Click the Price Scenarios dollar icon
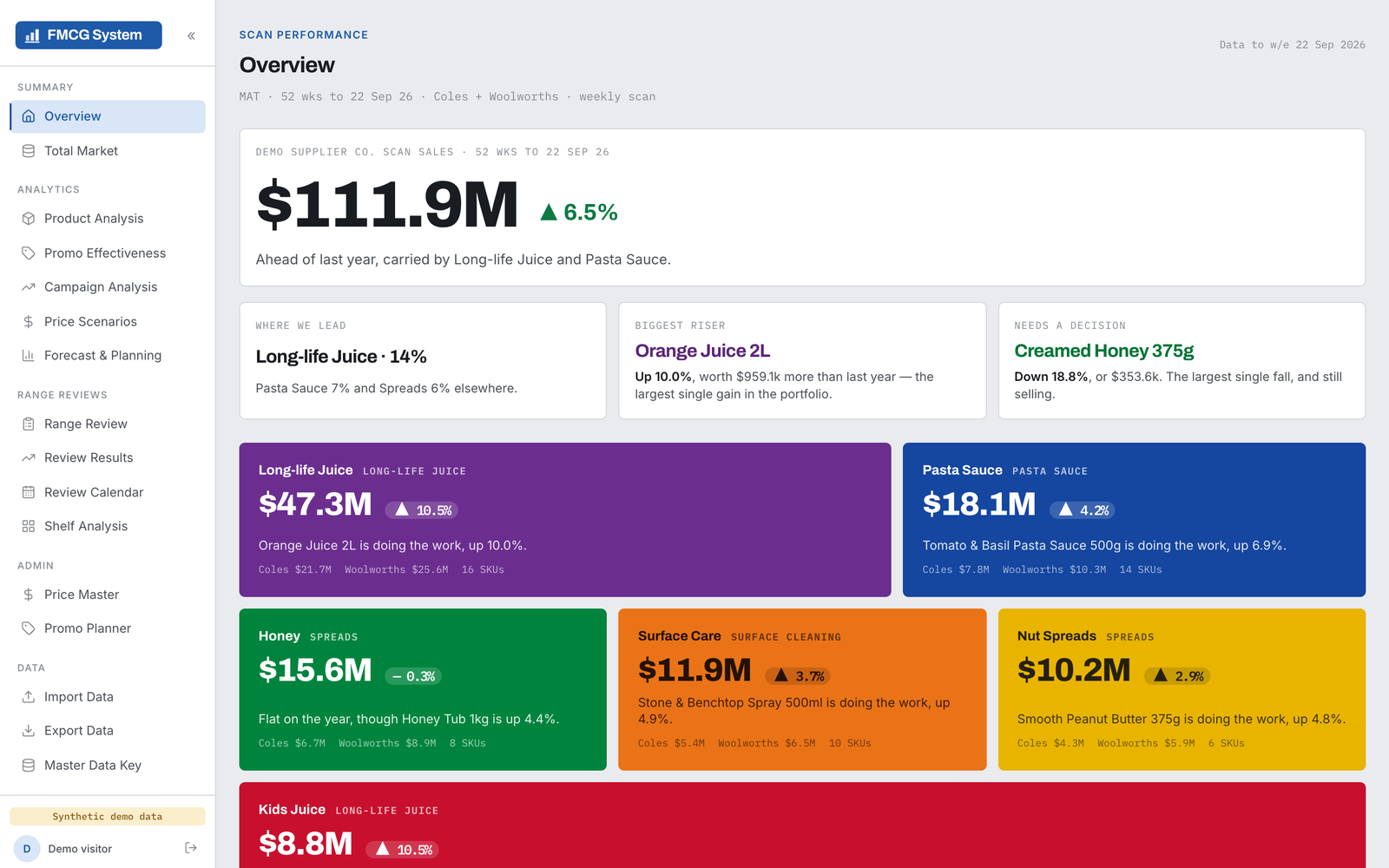 pos(29,322)
